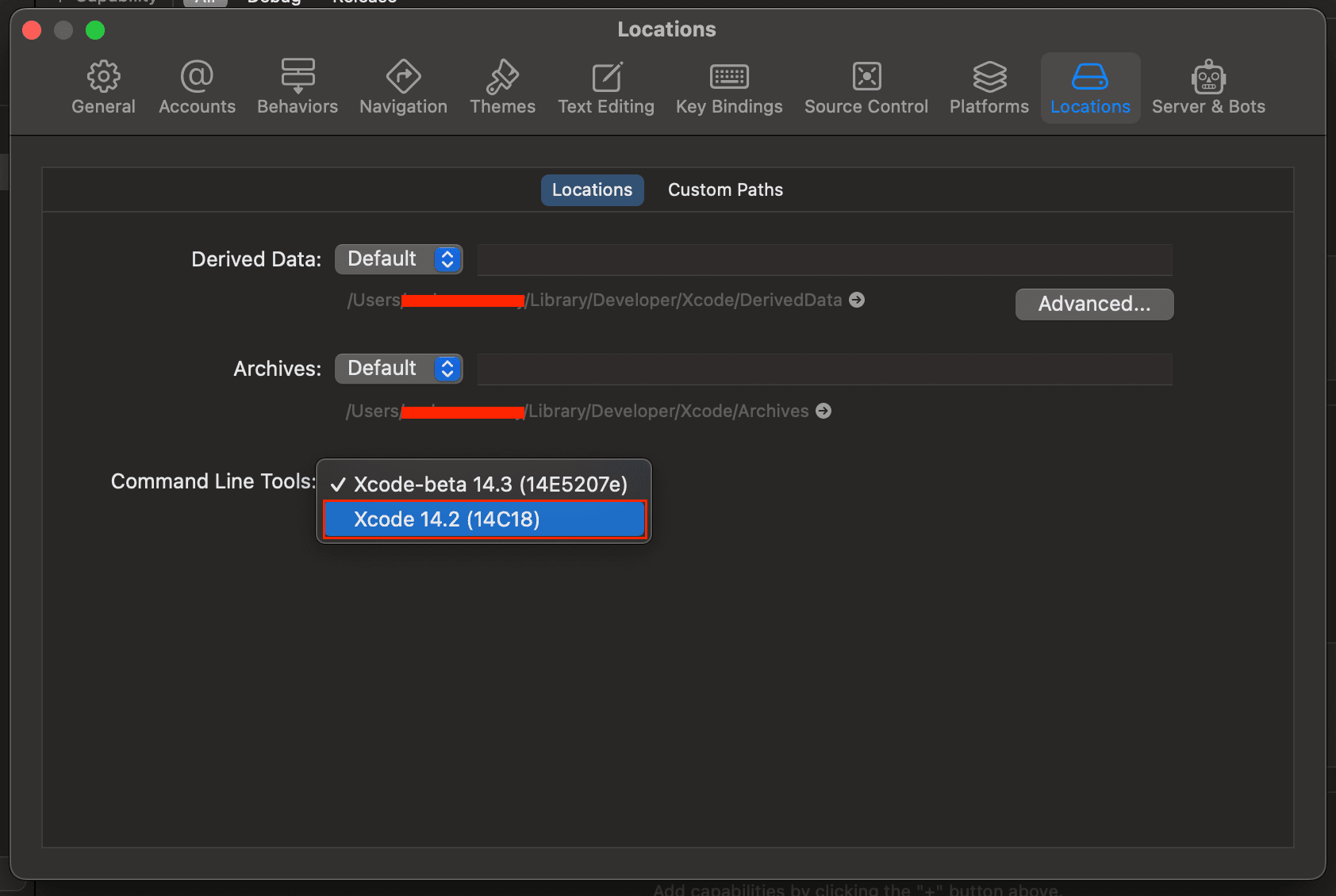1336x896 pixels.
Task: Open the Platforms pane
Action: point(988,87)
